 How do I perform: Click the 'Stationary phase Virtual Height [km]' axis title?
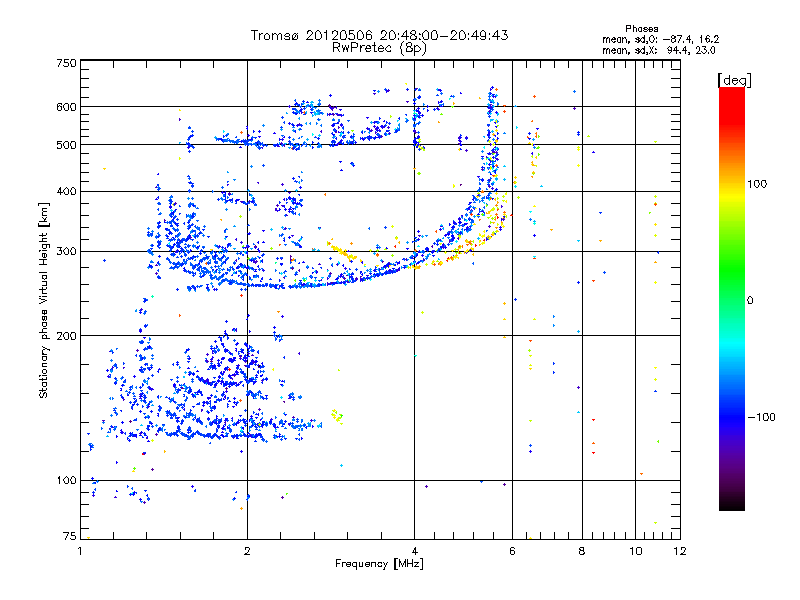pyautogui.click(x=44, y=300)
